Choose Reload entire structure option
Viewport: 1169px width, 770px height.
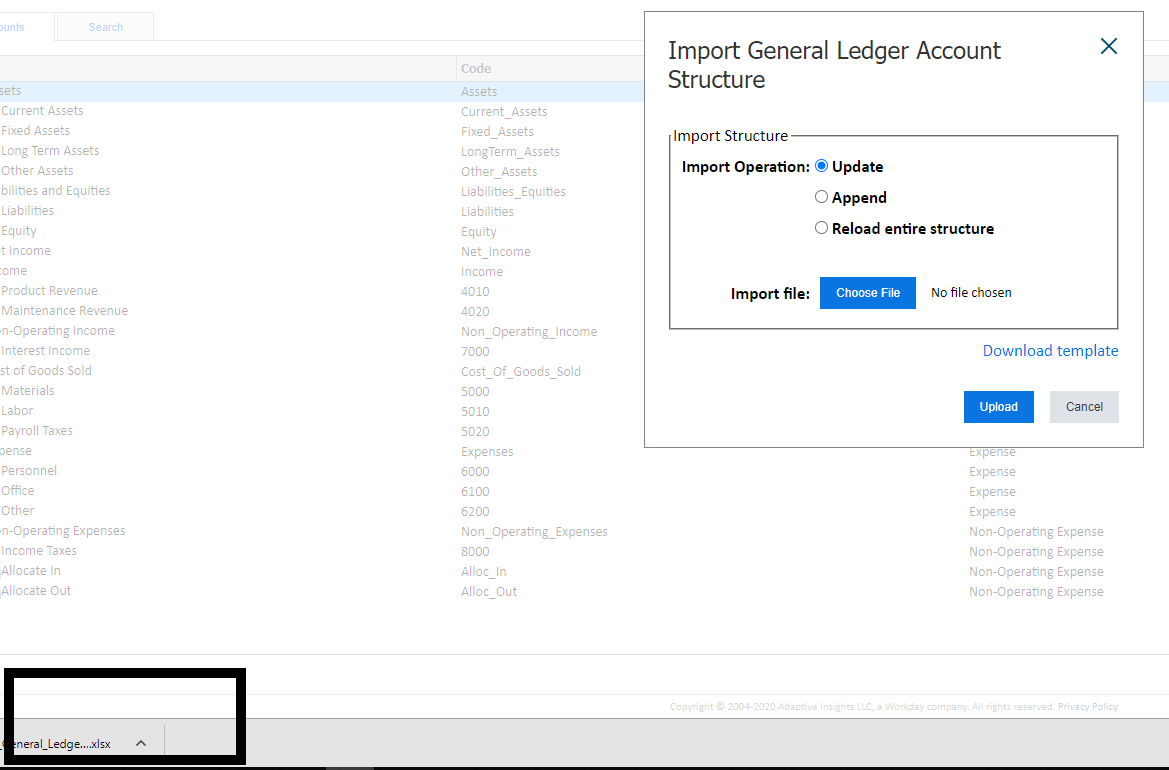[821, 228]
